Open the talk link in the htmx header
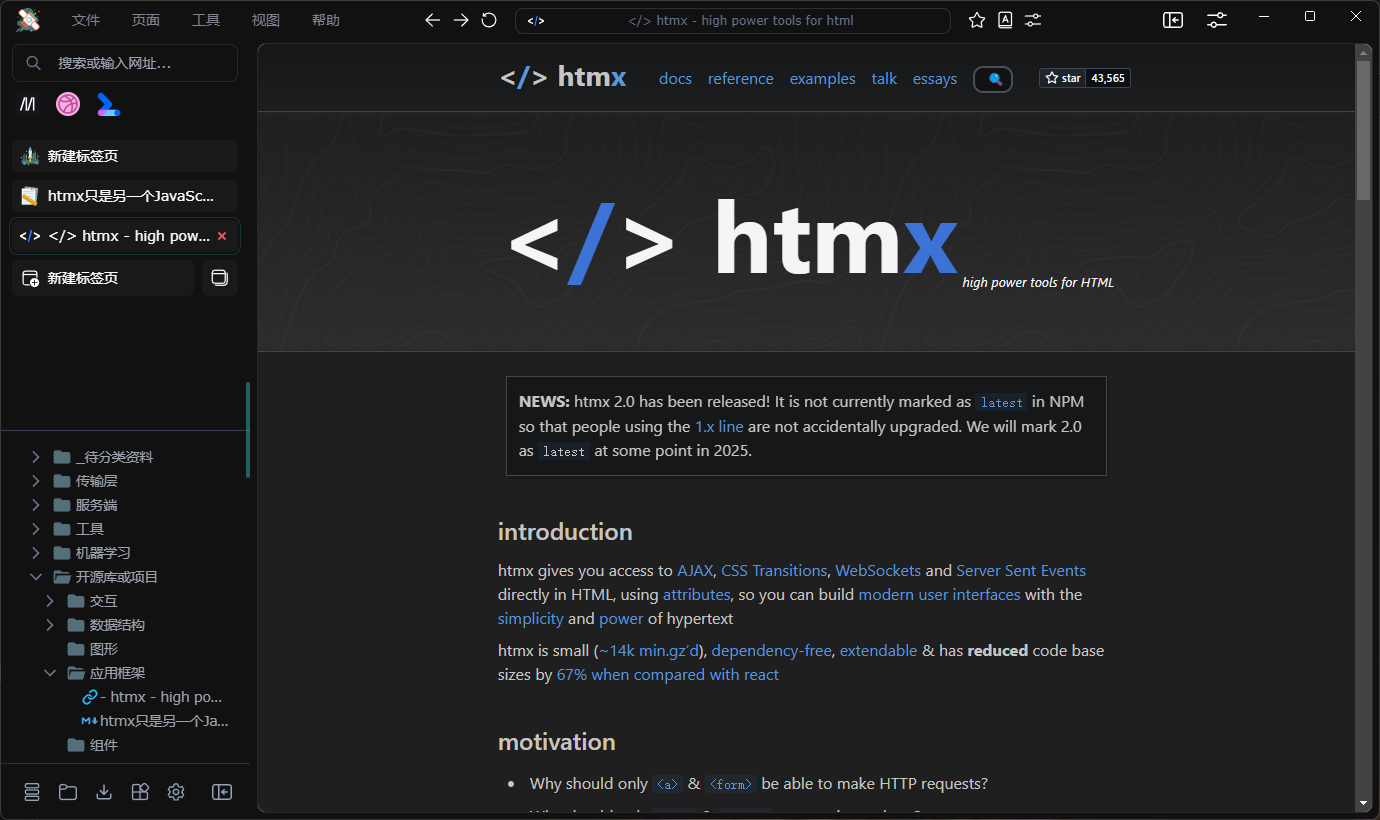Viewport: 1380px width, 820px height. click(884, 79)
